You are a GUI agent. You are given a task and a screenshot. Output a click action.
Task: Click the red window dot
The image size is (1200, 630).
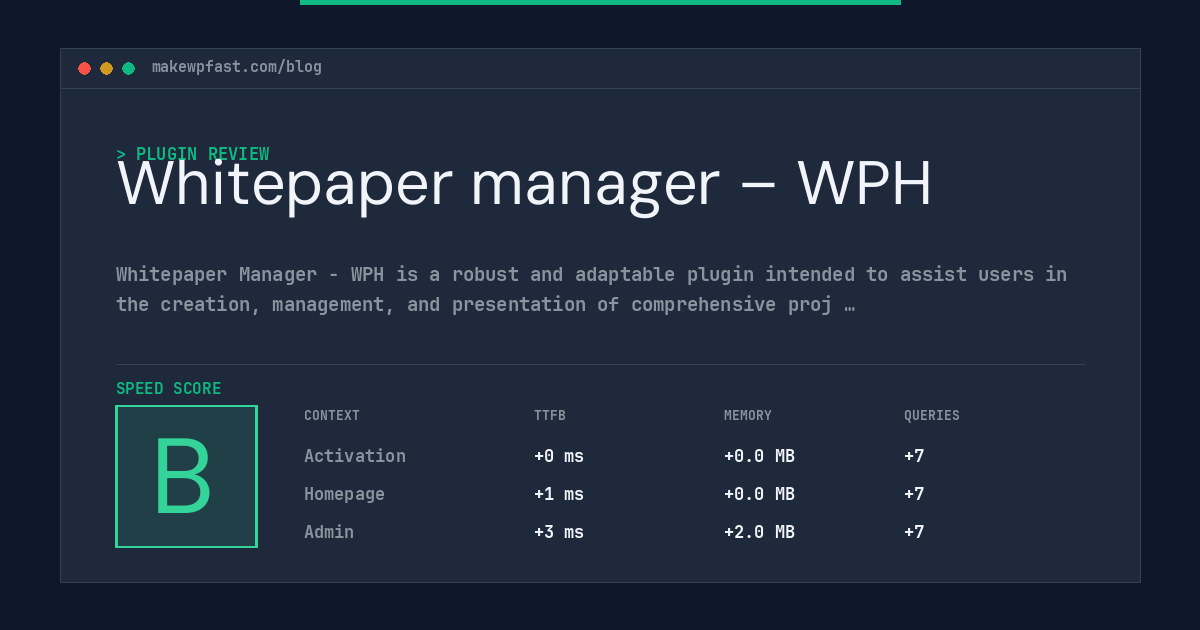tap(84, 68)
